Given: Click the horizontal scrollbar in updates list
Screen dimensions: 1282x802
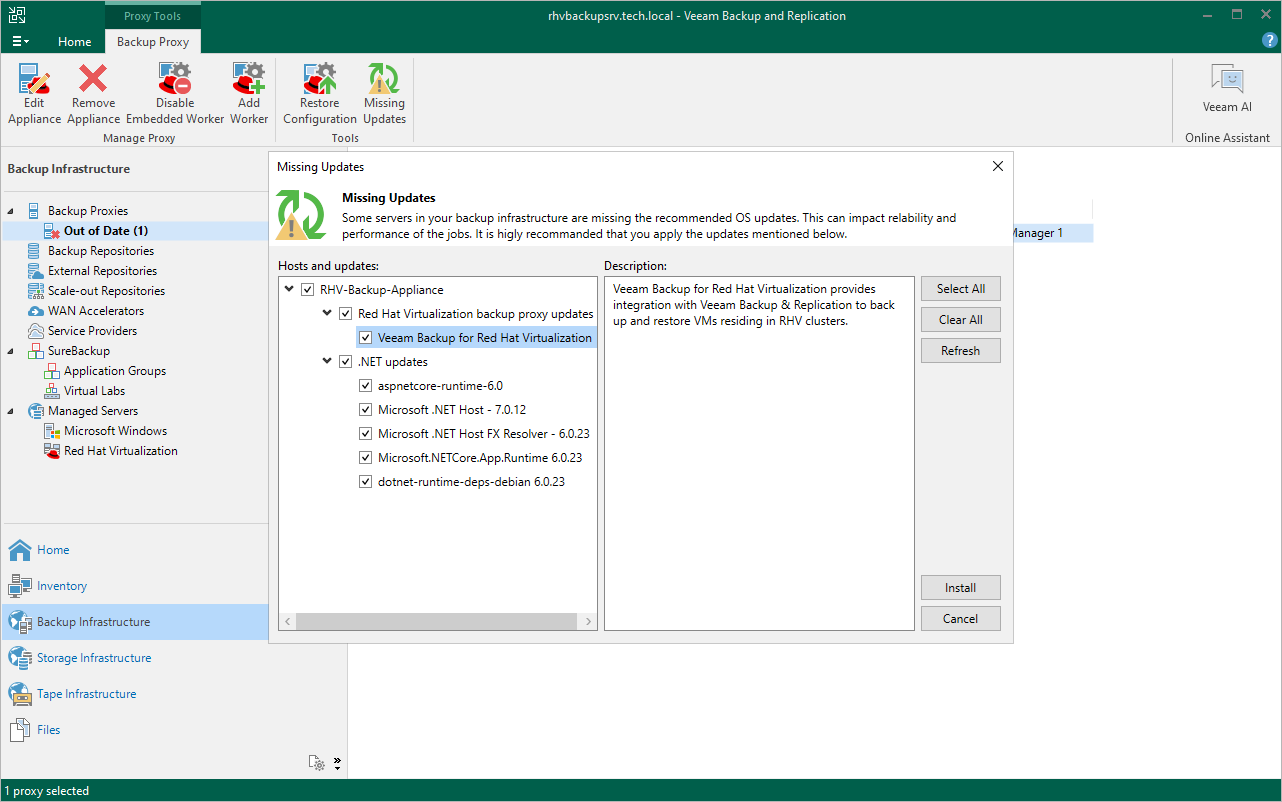Looking at the screenshot, I should click(x=438, y=622).
